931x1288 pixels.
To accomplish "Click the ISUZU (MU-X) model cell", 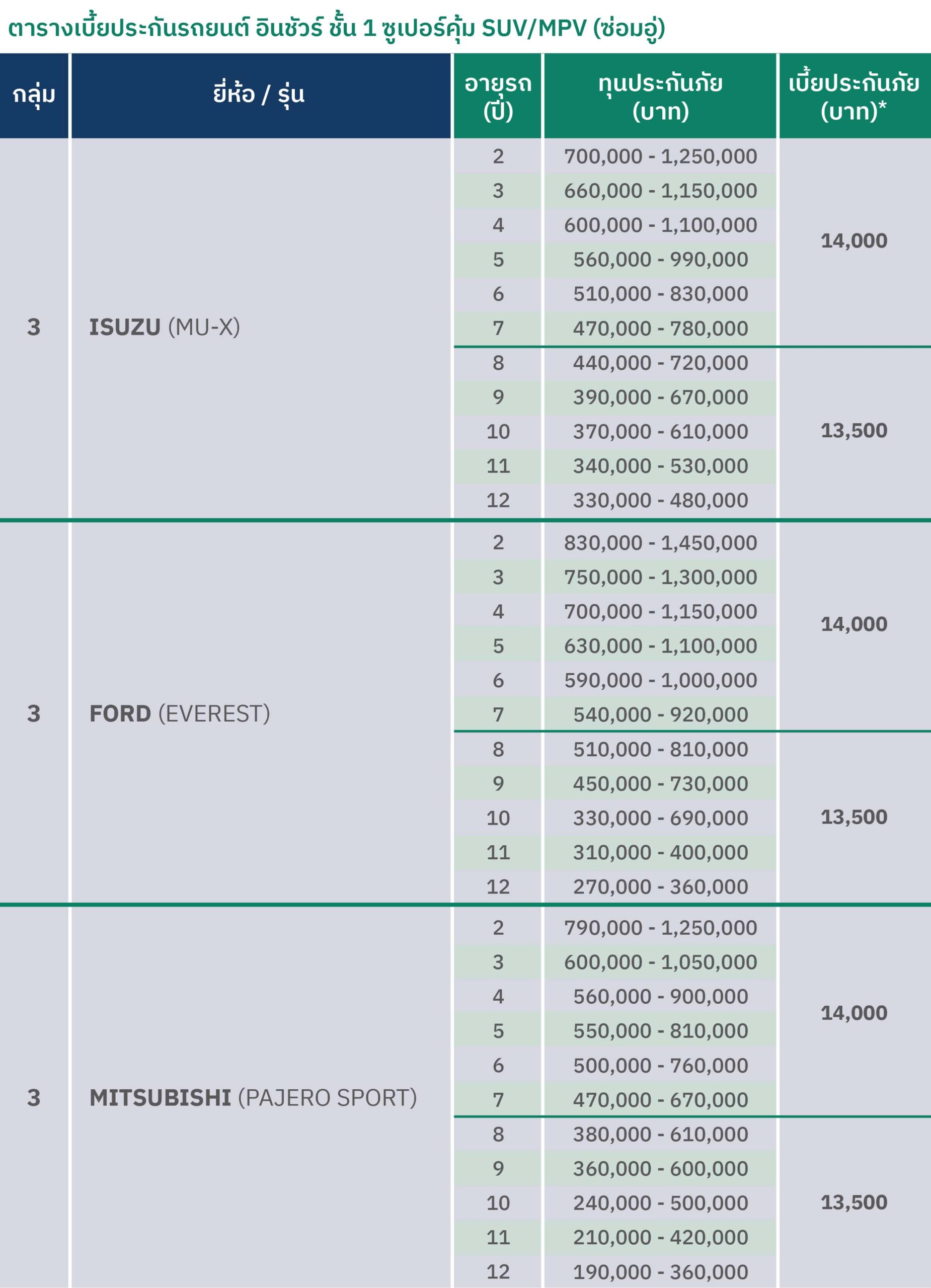I will click(x=261, y=328).
